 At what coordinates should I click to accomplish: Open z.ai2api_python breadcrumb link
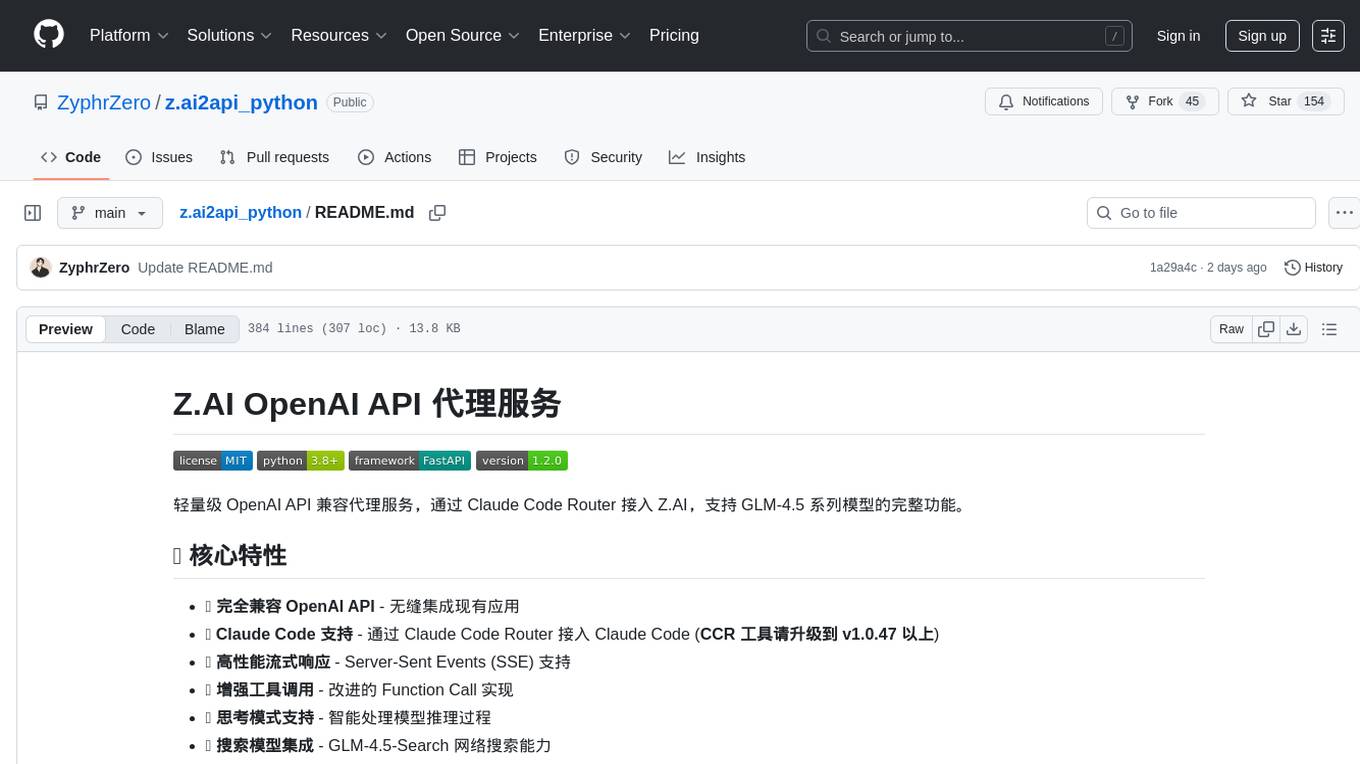pos(240,212)
